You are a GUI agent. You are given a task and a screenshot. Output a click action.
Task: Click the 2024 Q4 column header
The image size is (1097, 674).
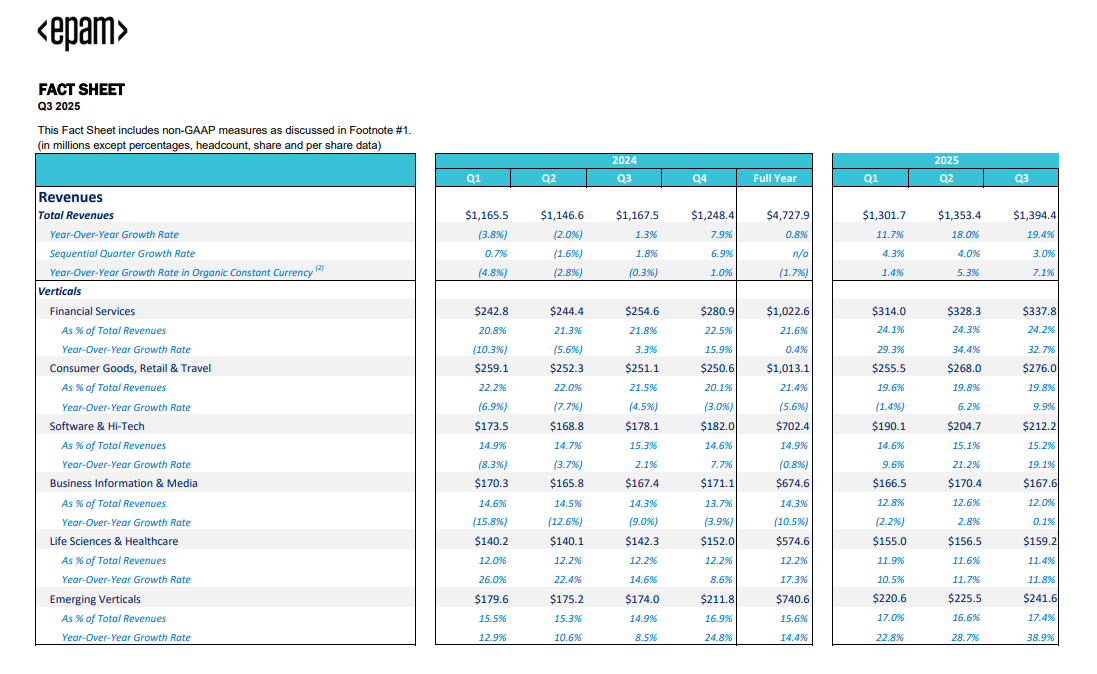699,178
